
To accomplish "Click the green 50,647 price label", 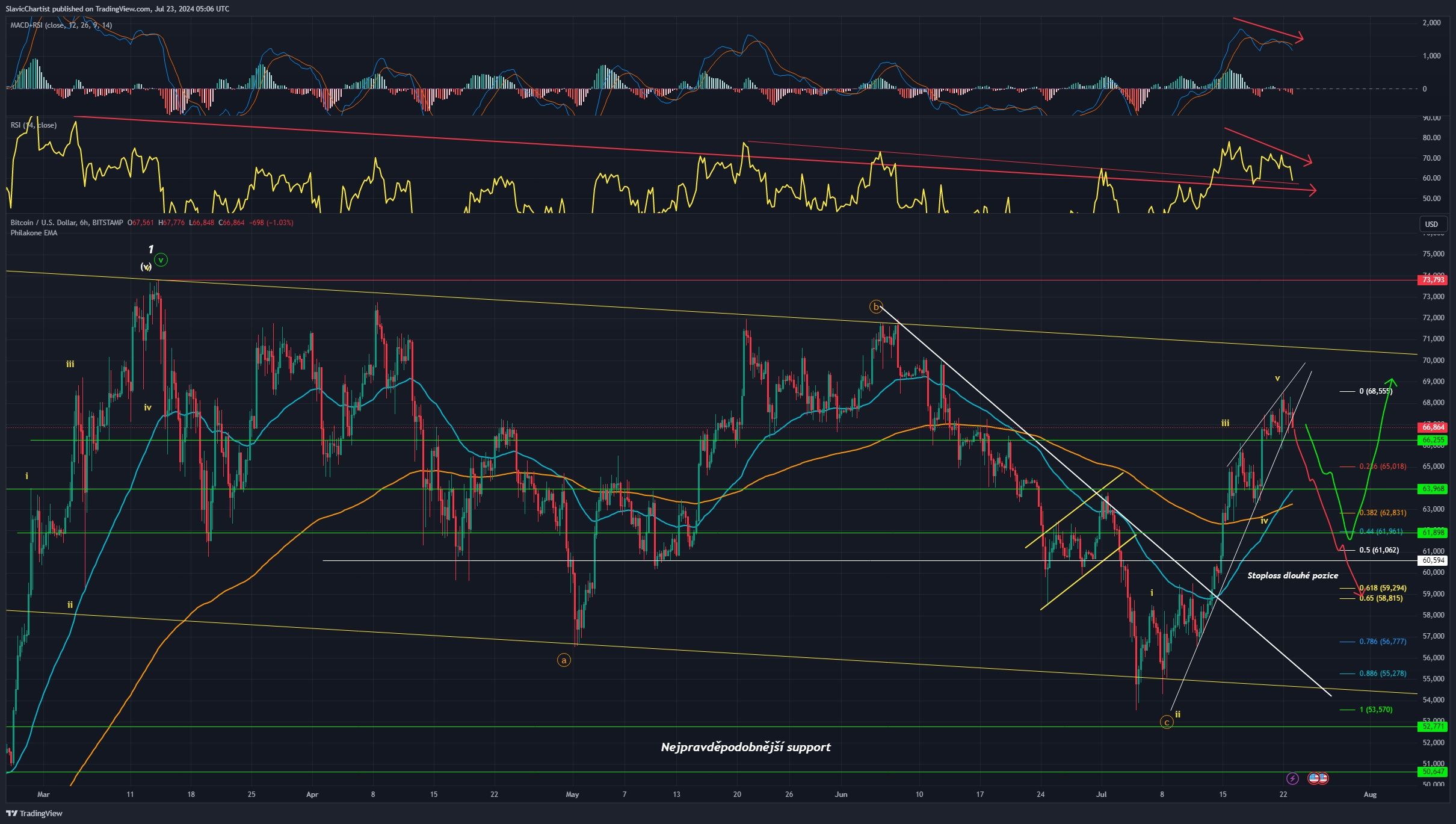I will coord(1433,772).
